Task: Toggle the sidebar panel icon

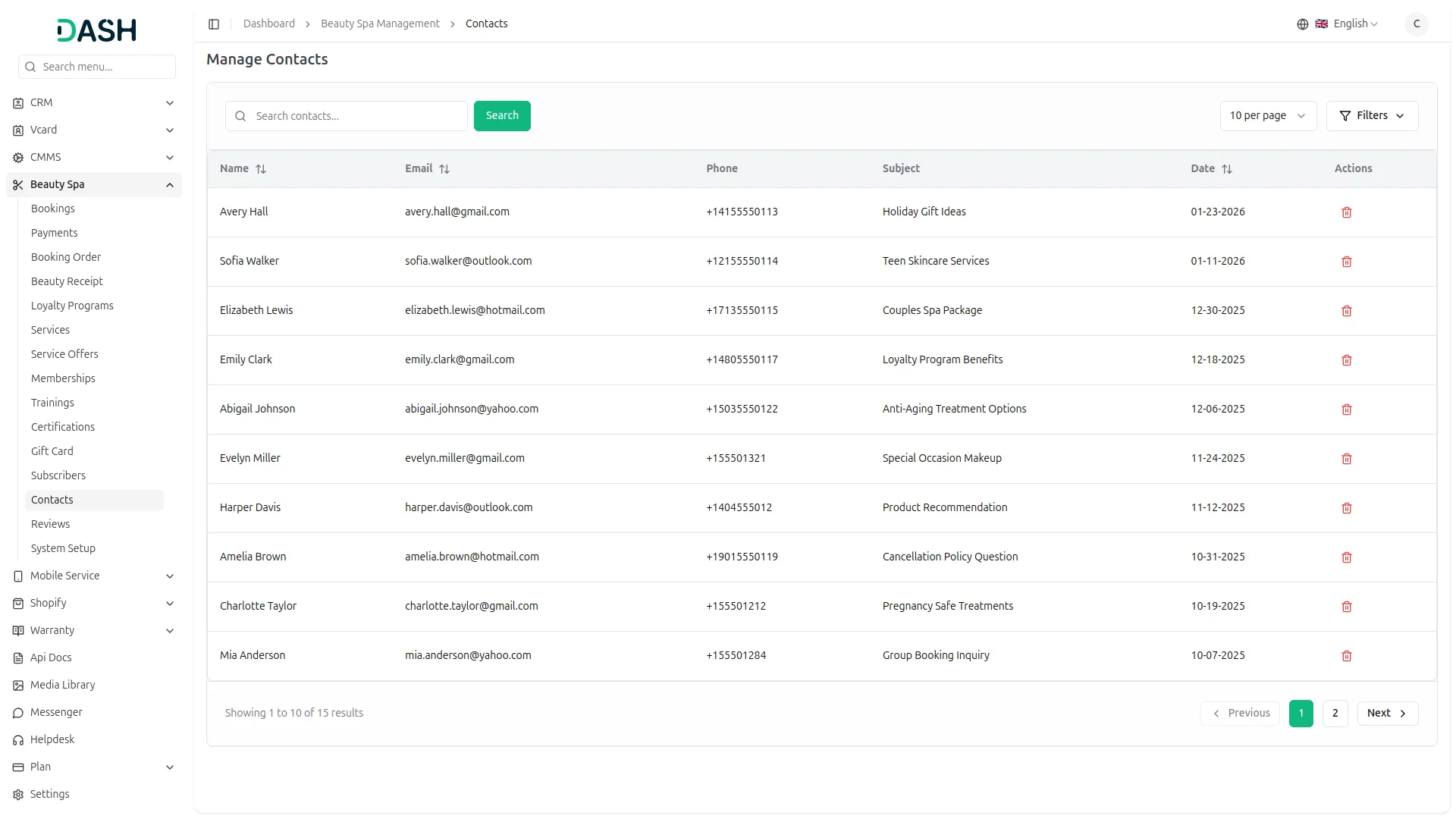Action: [x=214, y=24]
